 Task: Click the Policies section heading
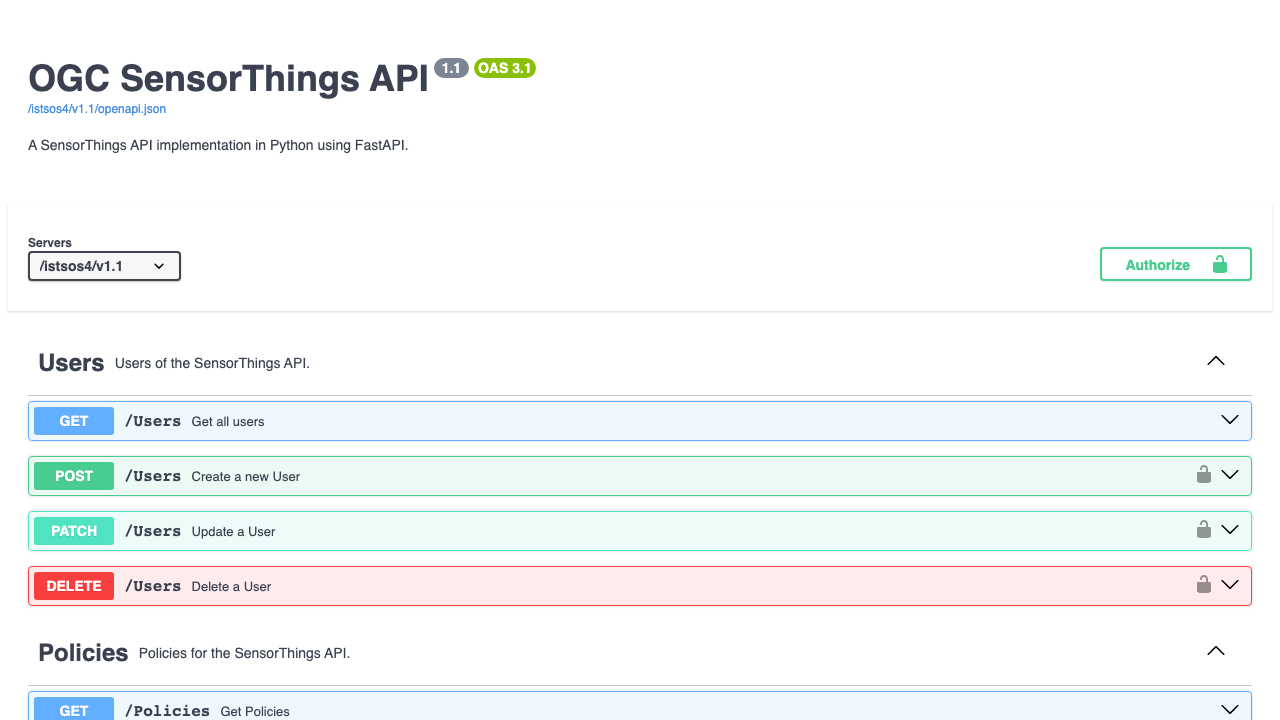[83, 653]
